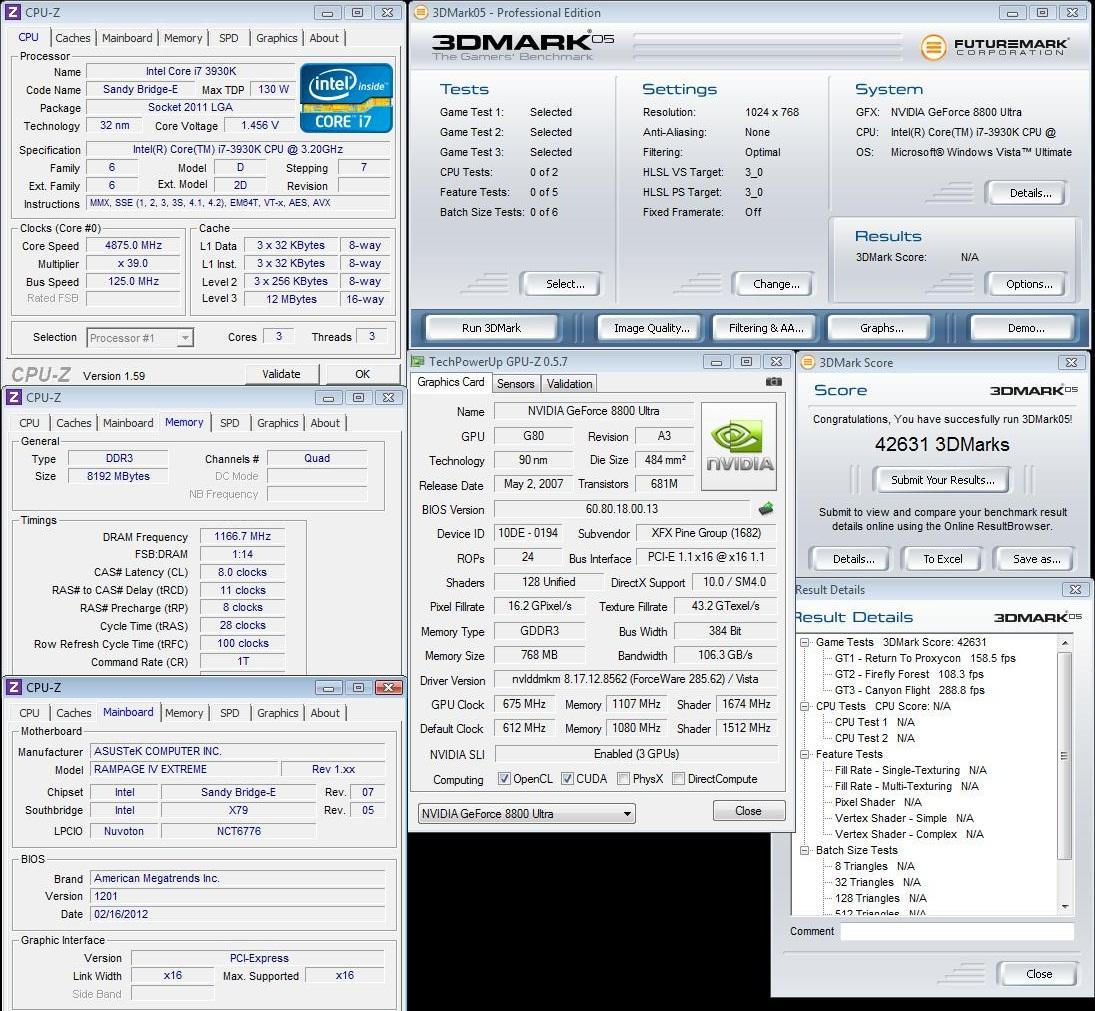
Task: Click the NVIDIA logo in GPU-Z
Action: (739, 446)
